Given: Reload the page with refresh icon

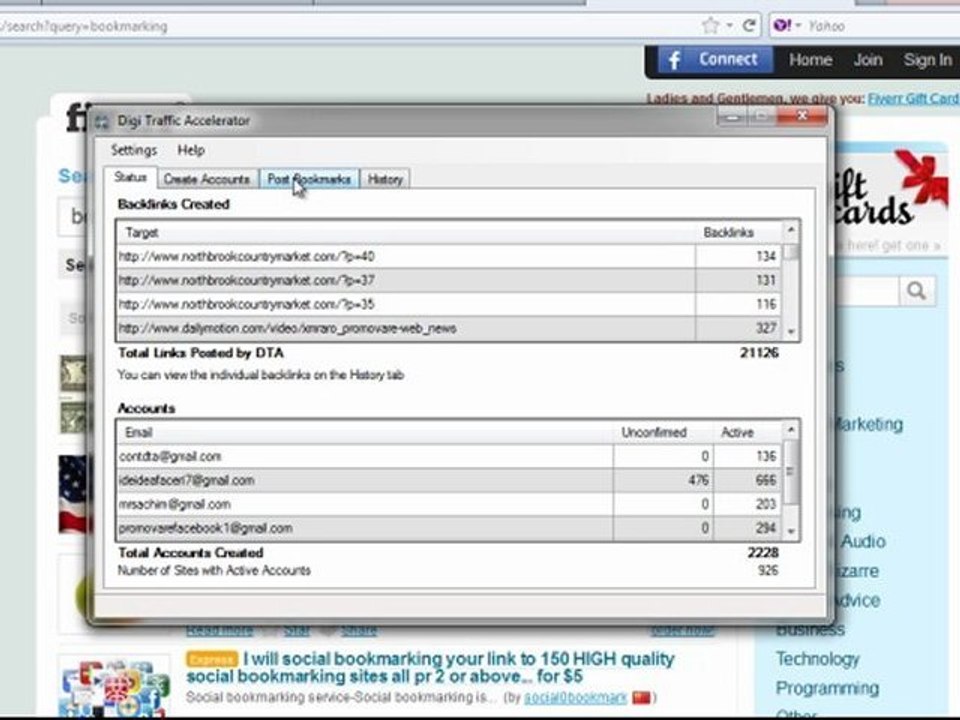Looking at the screenshot, I should 749,26.
